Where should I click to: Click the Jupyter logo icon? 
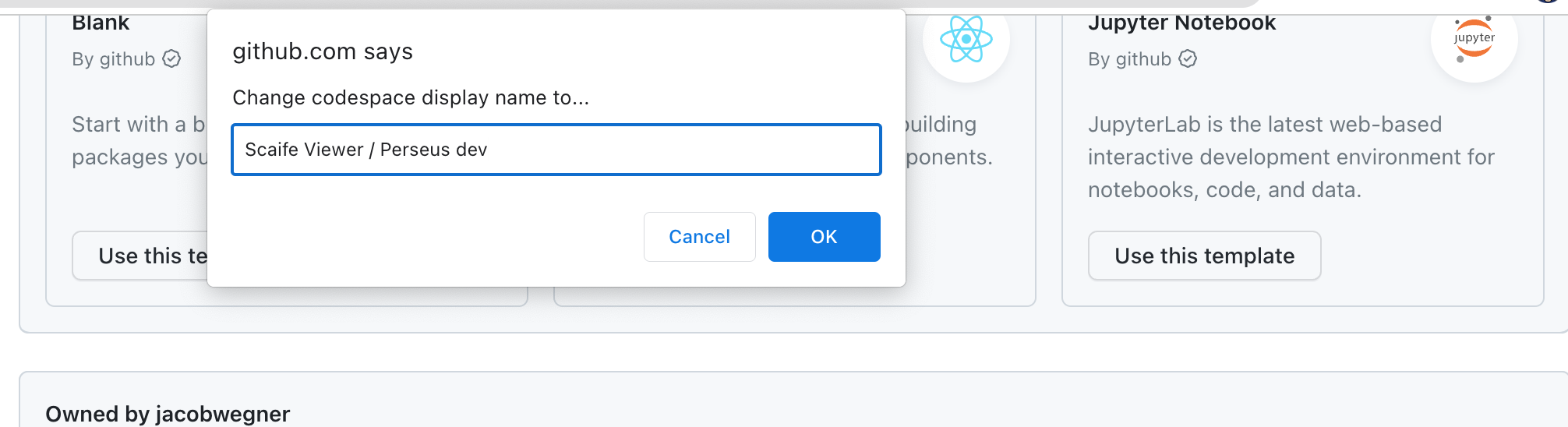pos(1473,39)
